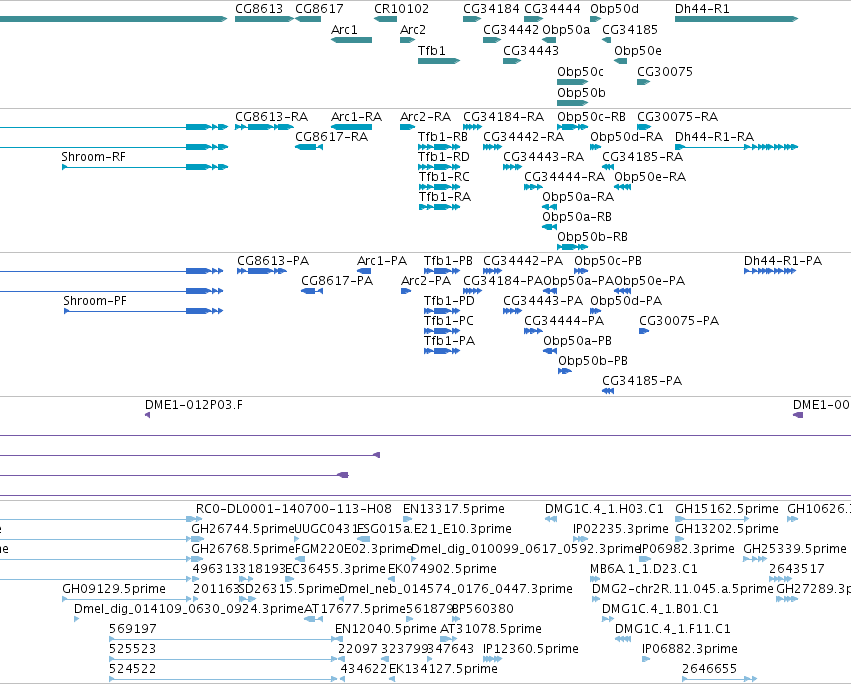The width and height of the screenshot is (851, 684).
Task: Click the CG8613-PA protein label
Action: pos(273,261)
